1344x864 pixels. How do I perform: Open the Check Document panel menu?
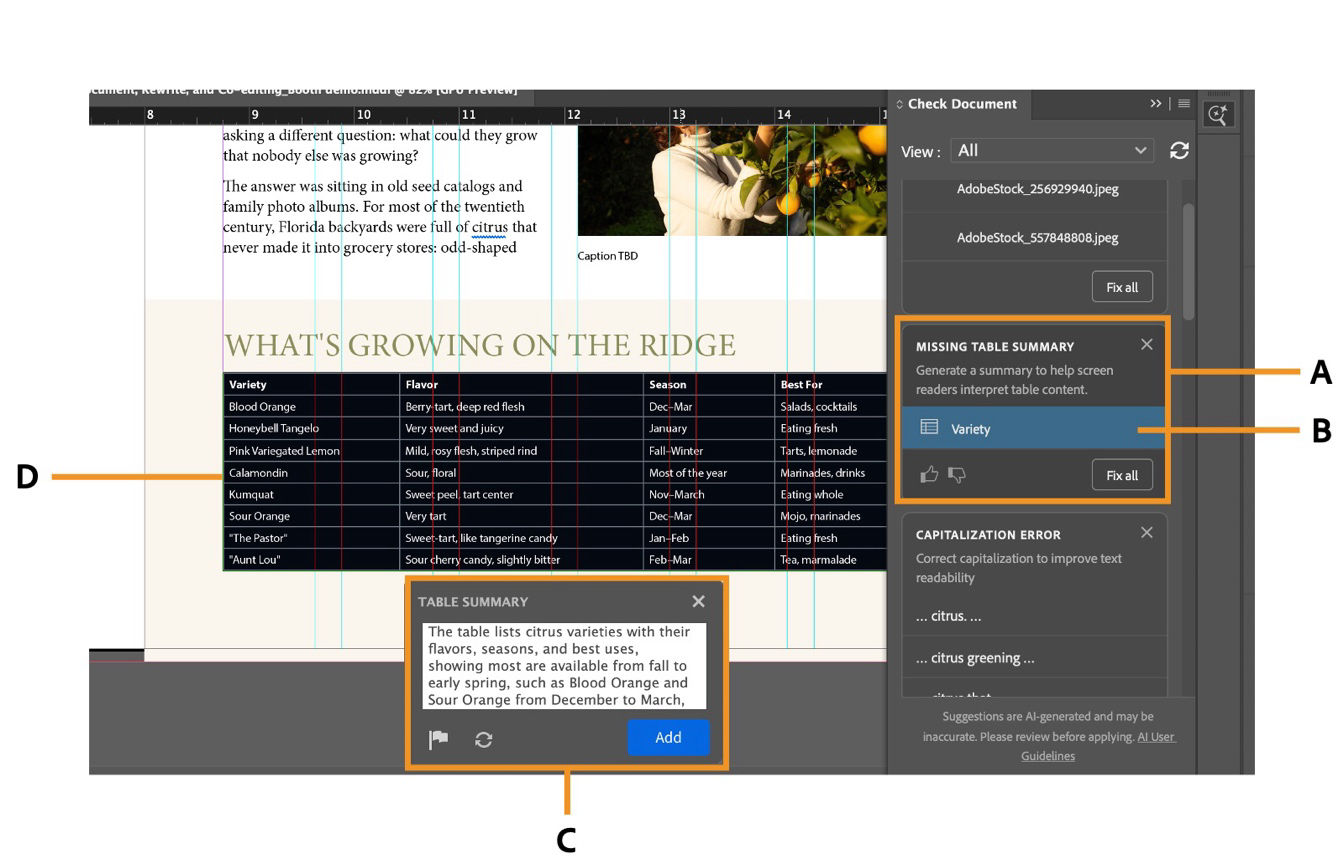[1184, 104]
